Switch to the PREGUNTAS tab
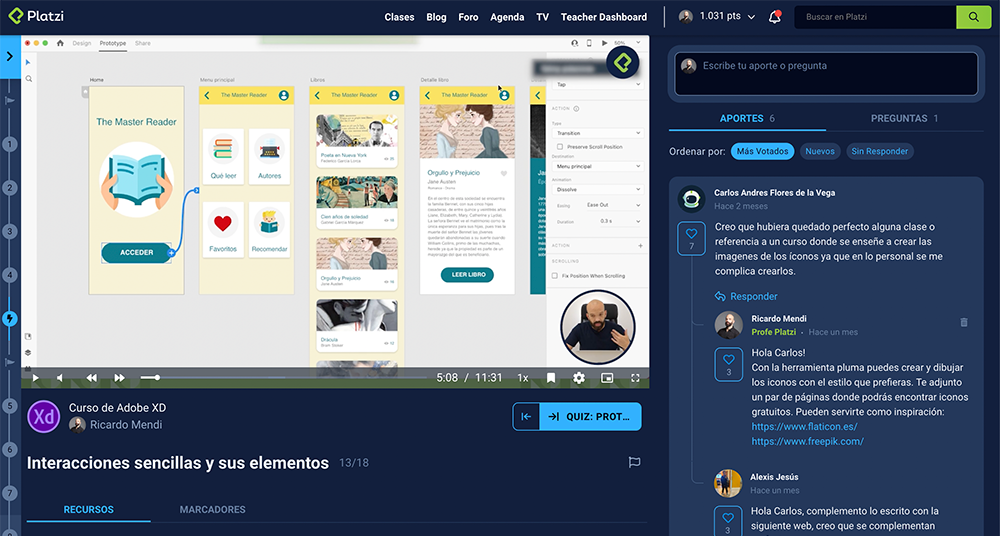 tap(904, 118)
